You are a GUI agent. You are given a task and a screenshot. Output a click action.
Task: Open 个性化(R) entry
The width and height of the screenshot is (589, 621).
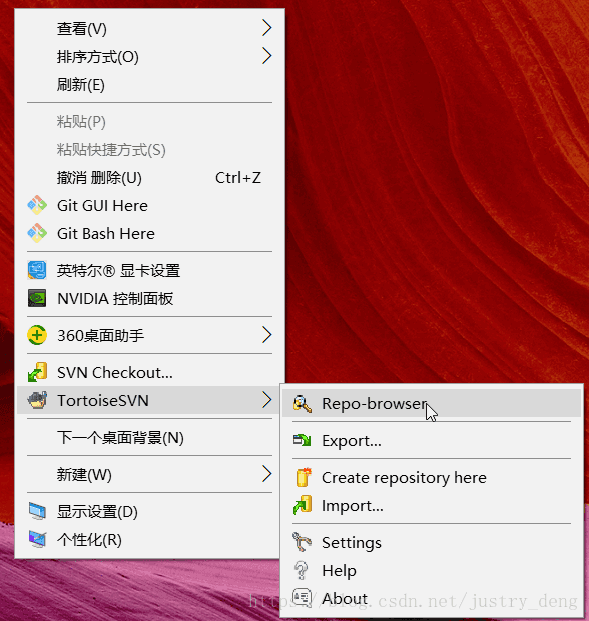pos(150,539)
